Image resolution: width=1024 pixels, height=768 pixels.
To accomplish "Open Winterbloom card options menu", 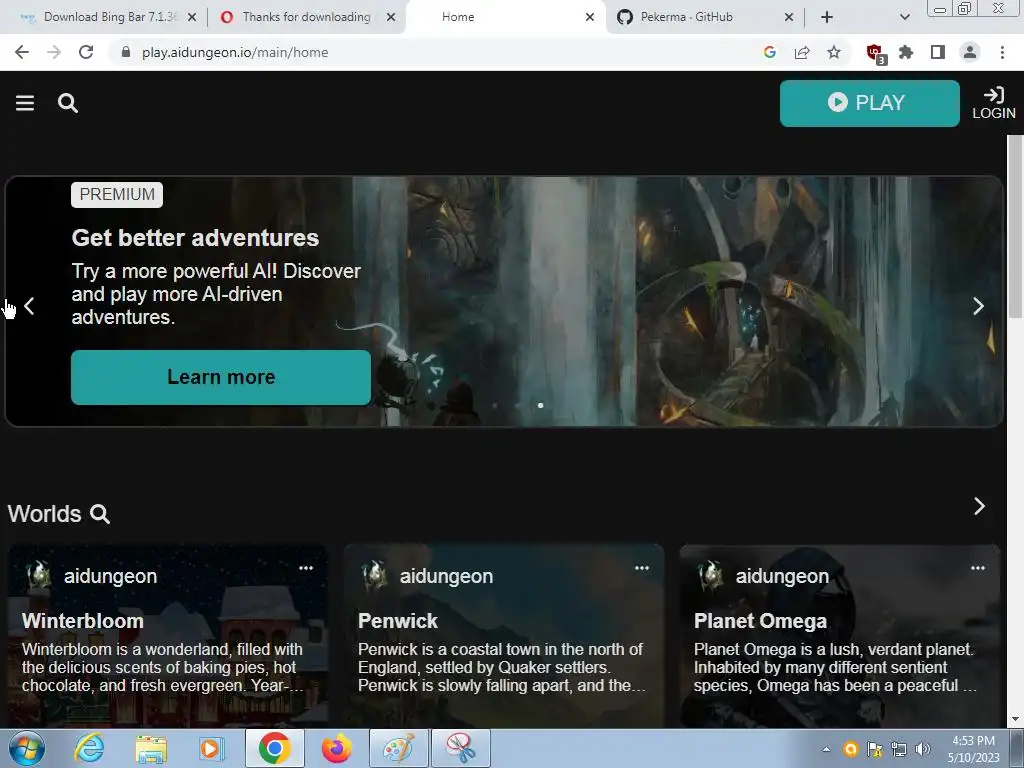I will 306,568.
